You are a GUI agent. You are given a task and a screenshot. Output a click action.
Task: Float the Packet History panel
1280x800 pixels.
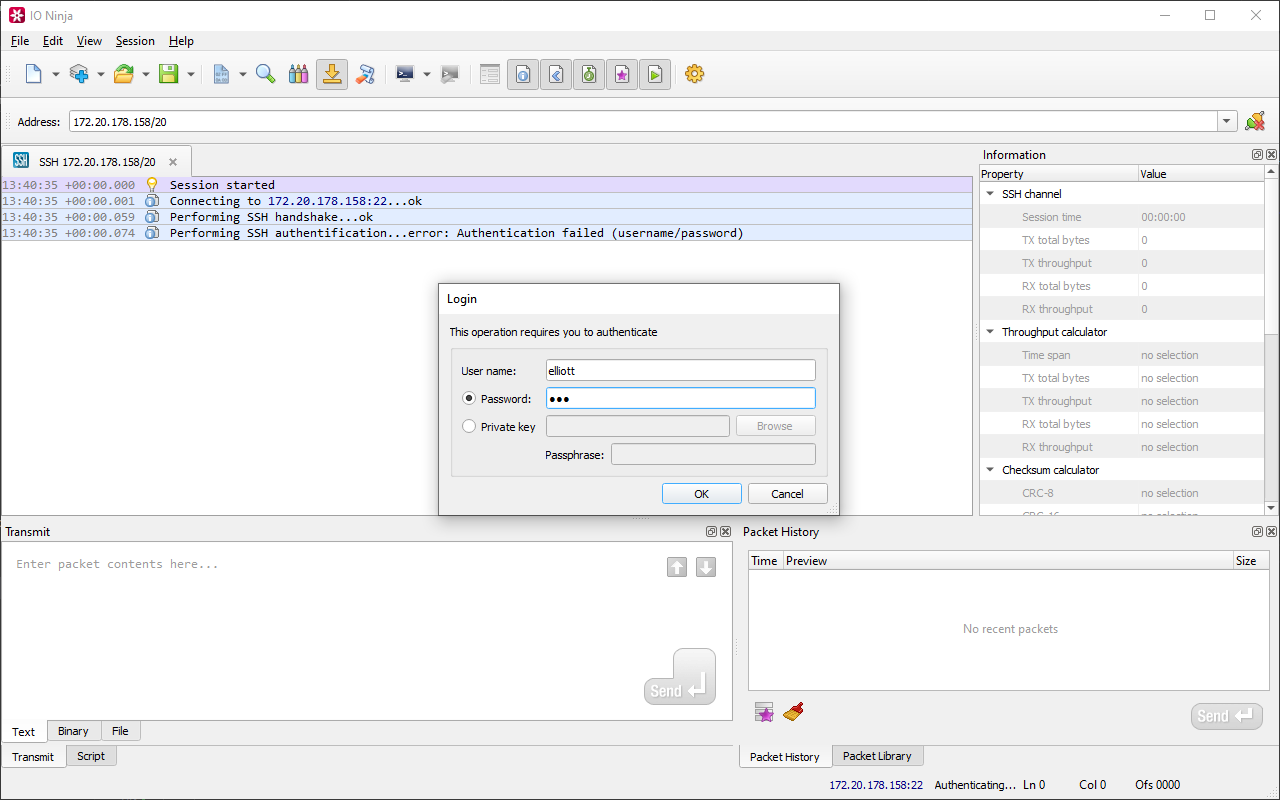[1257, 532]
